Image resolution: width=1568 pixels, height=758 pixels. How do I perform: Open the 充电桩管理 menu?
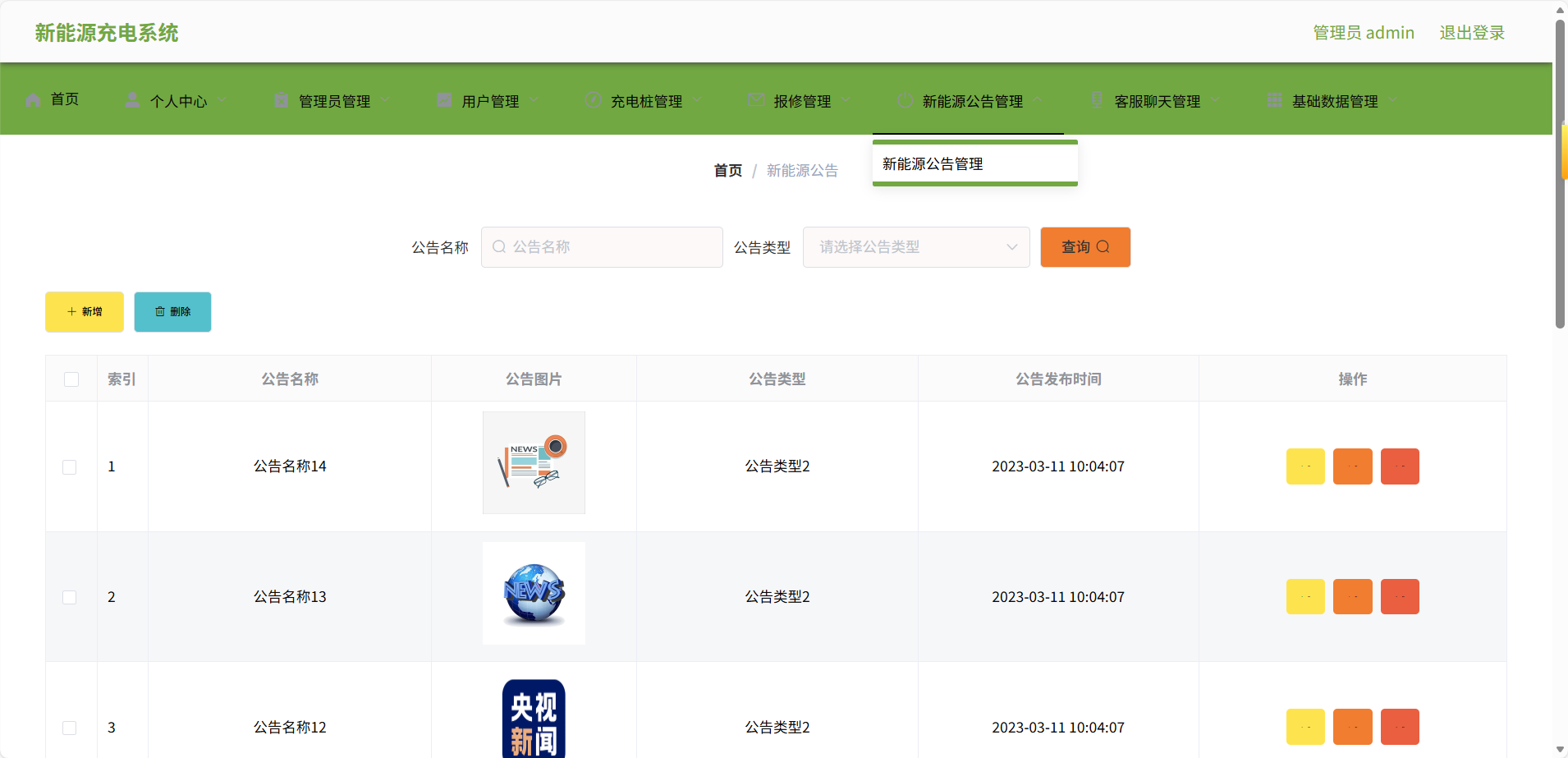[x=646, y=101]
